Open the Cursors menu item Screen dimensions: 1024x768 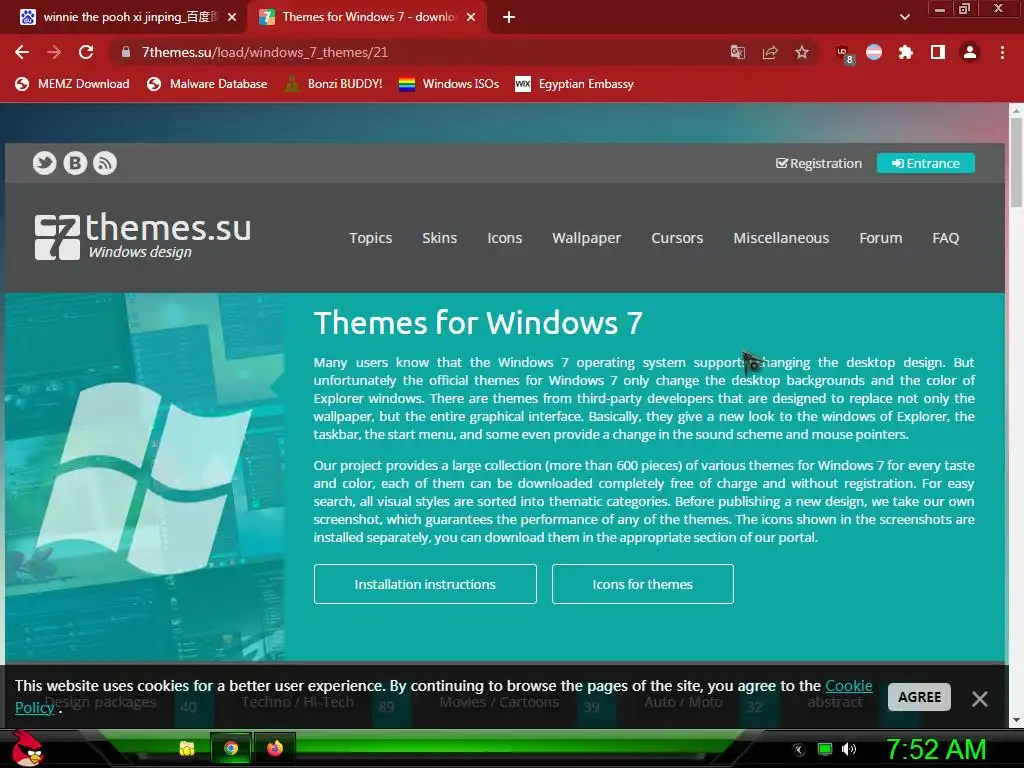(x=677, y=238)
